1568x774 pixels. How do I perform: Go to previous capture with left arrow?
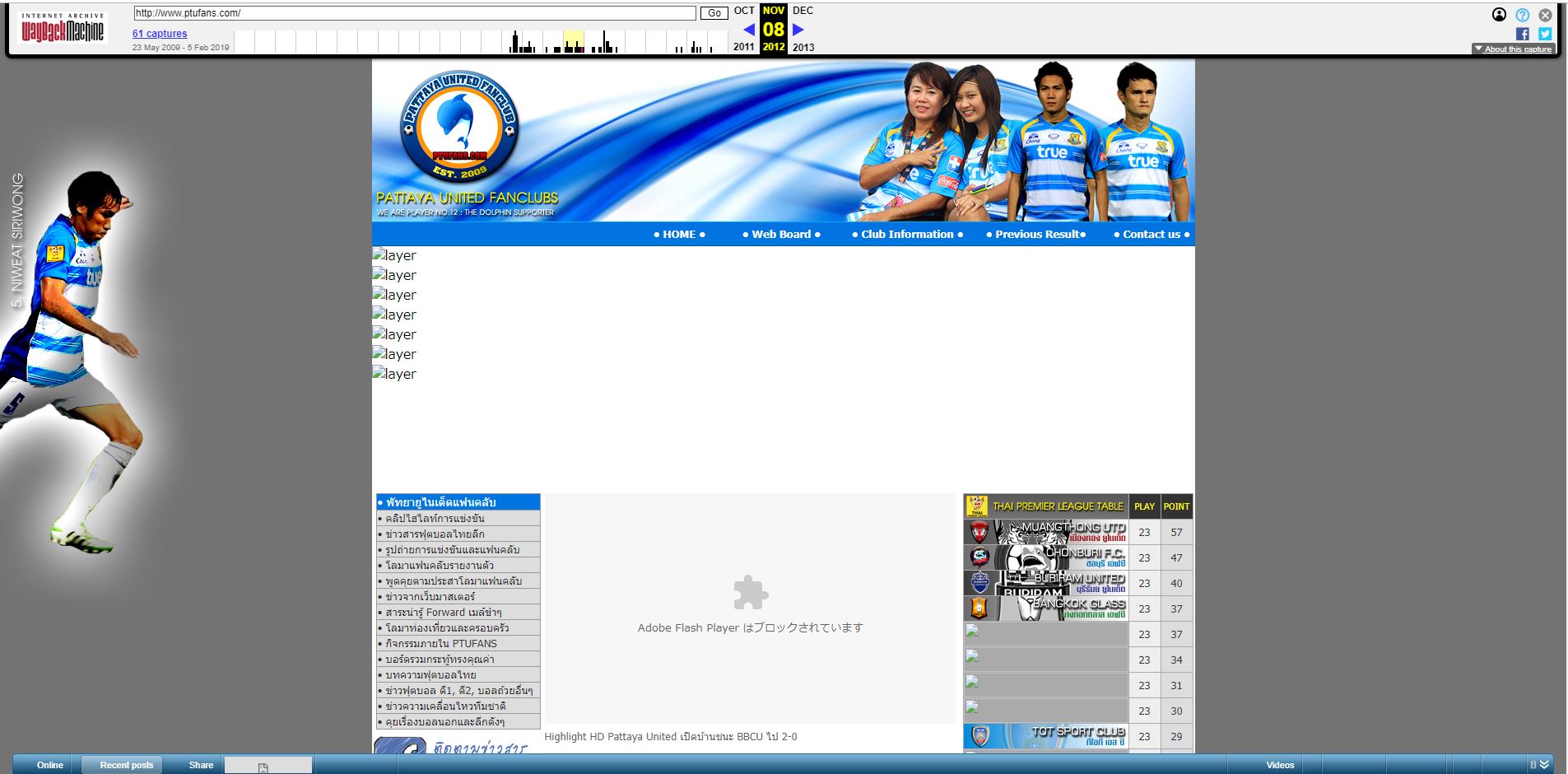point(748,30)
